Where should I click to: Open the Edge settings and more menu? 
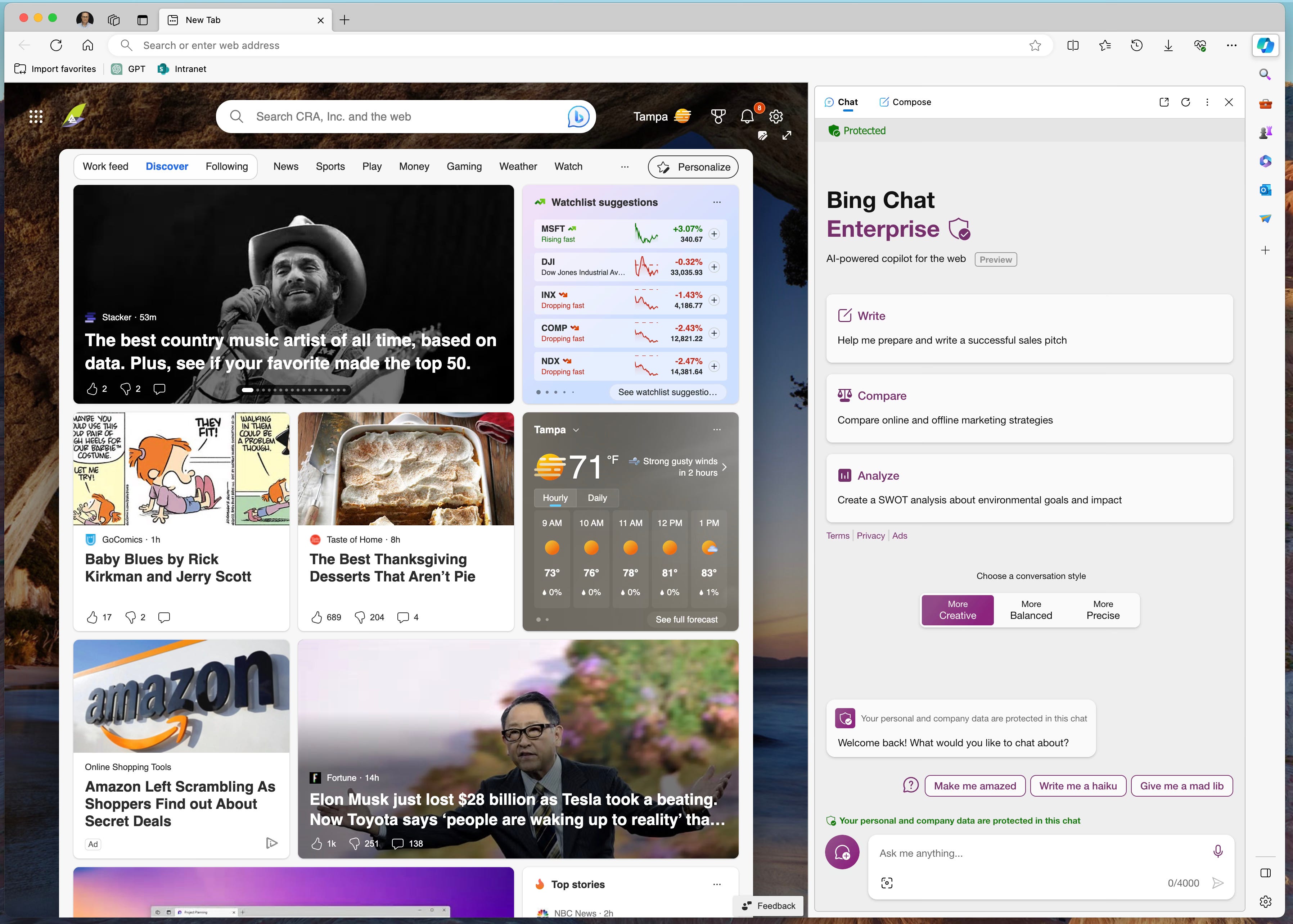point(1231,46)
